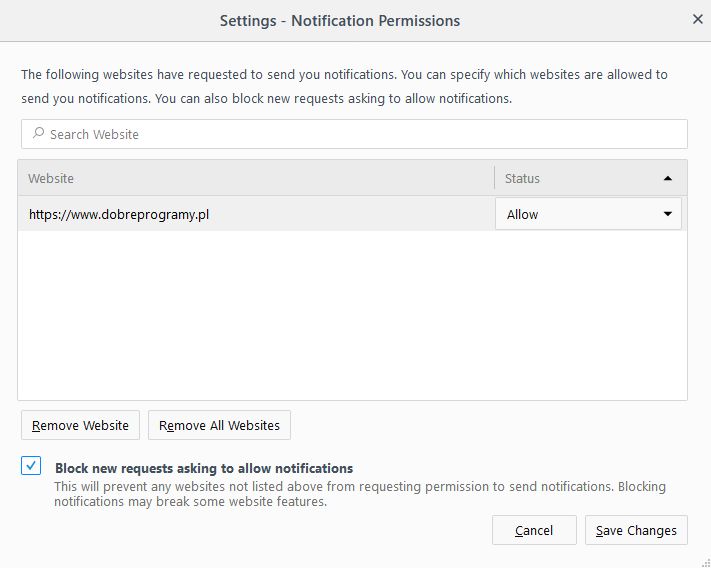This screenshot has width=711, height=568.
Task: Click the resize grip in dialog corner
Action: coord(703,560)
